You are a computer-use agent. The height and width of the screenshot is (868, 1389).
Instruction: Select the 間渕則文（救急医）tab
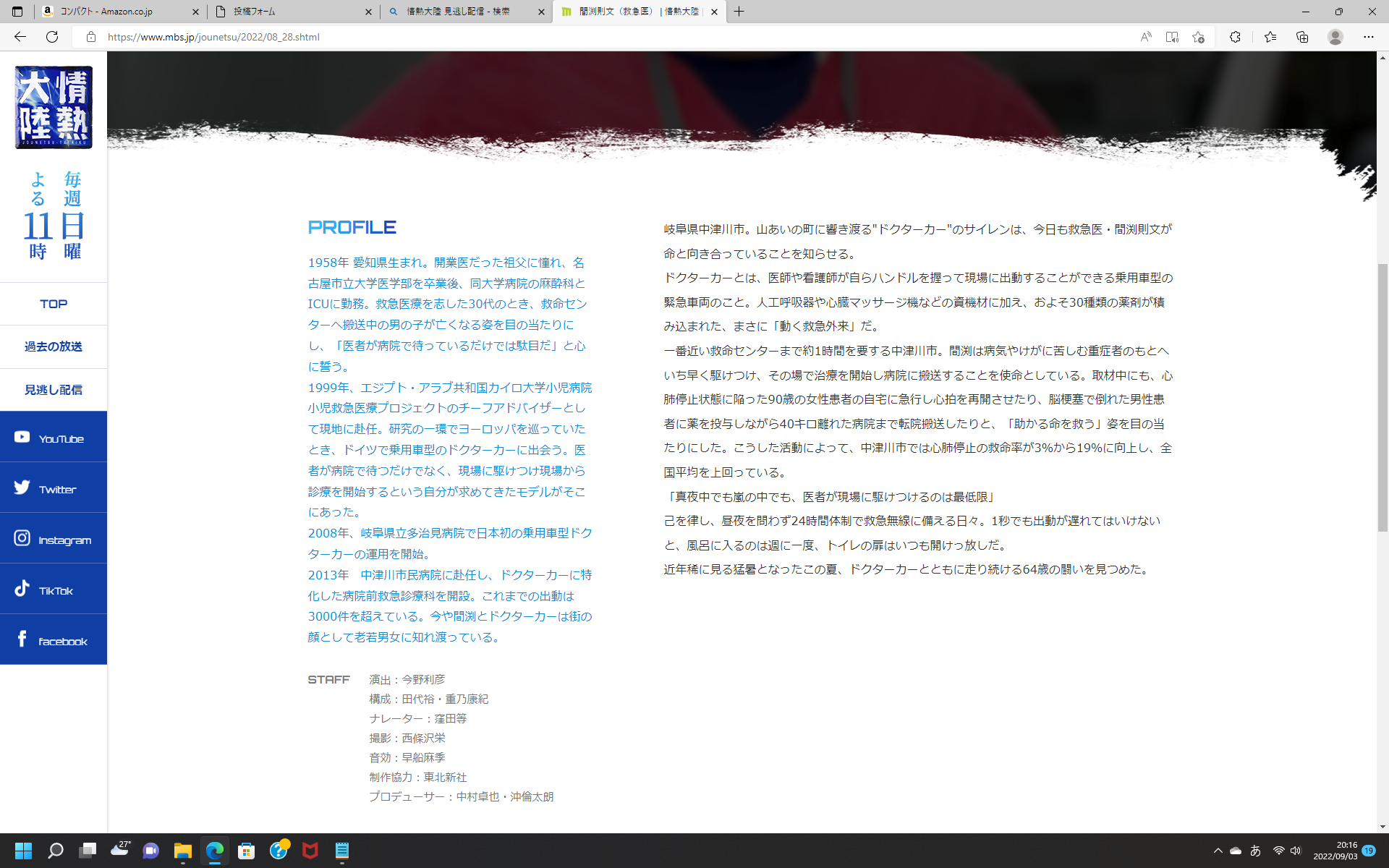pos(640,12)
